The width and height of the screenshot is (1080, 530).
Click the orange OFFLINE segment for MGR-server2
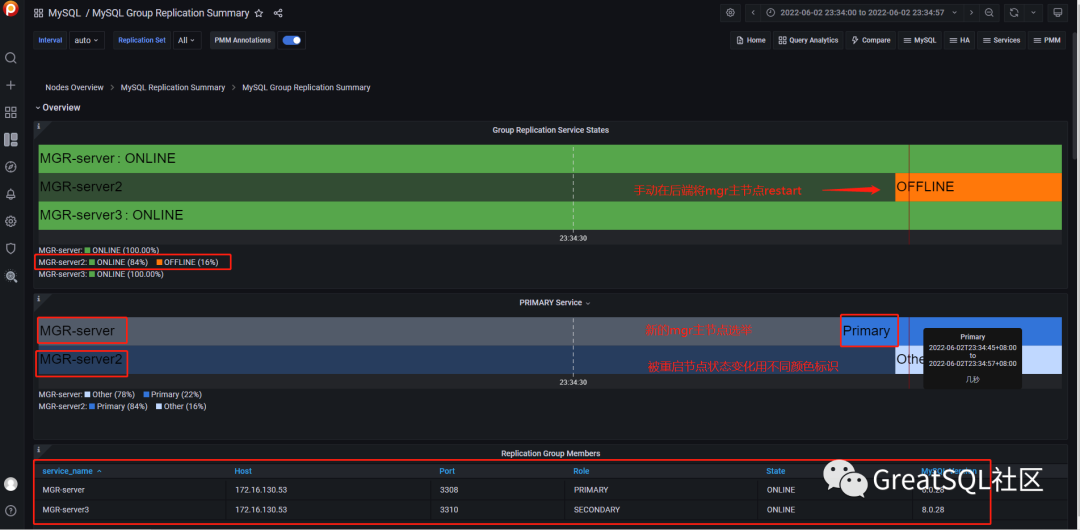click(x=978, y=187)
